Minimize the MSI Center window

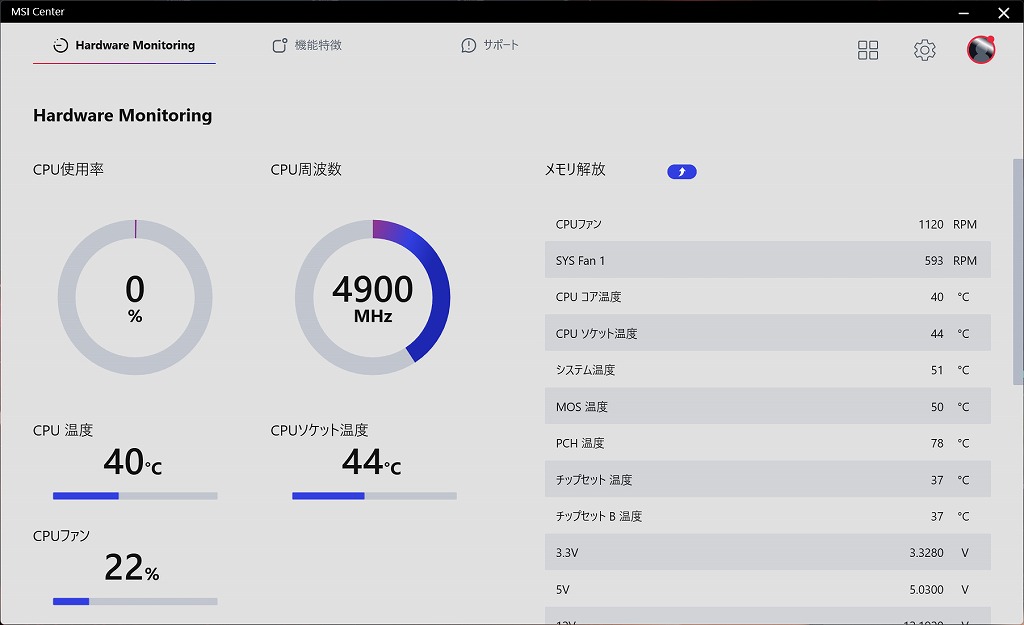pos(963,12)
